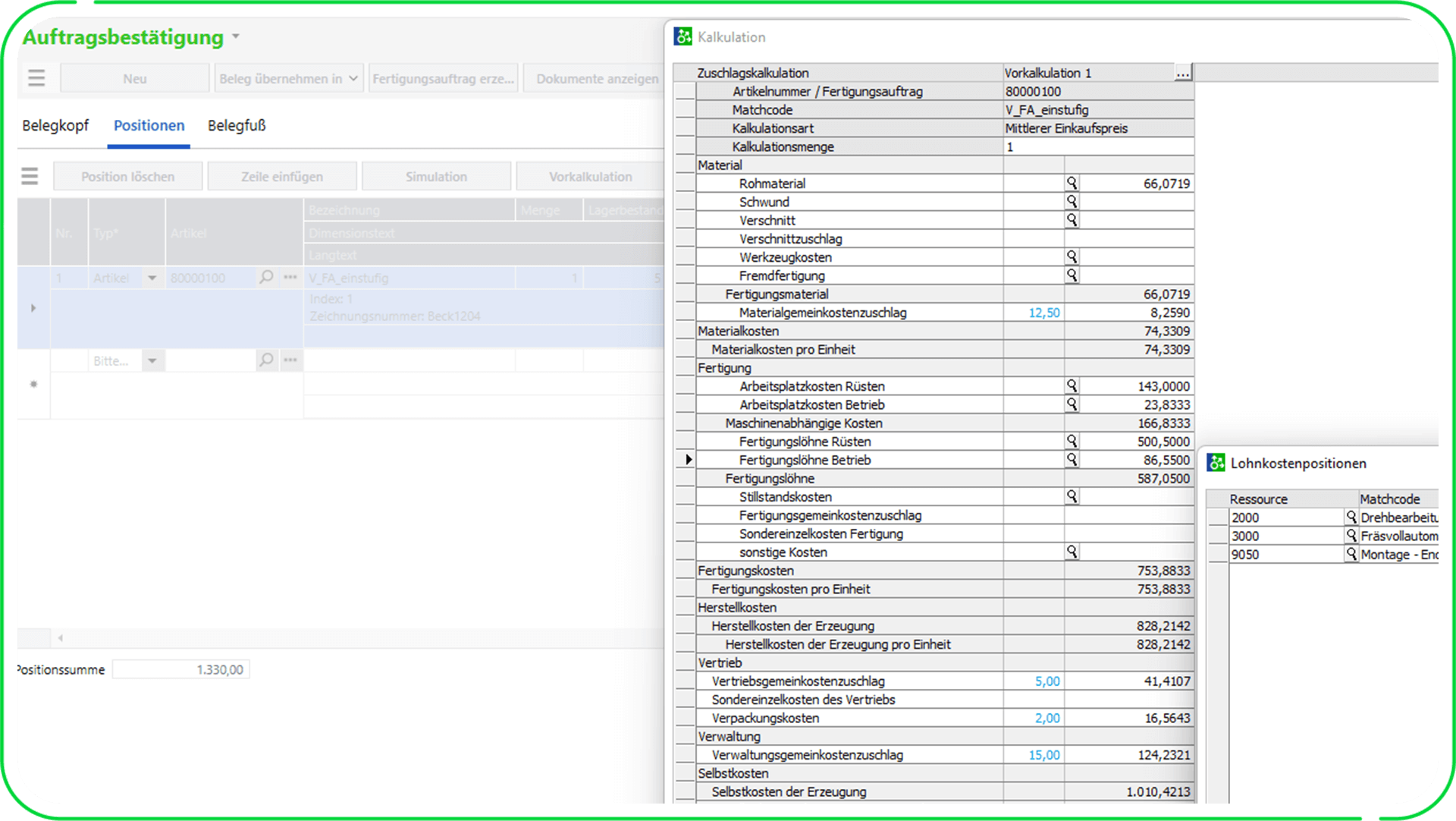Click the Simulation button
Viewport: 1456px width, 821px height.
coord(436,176)
